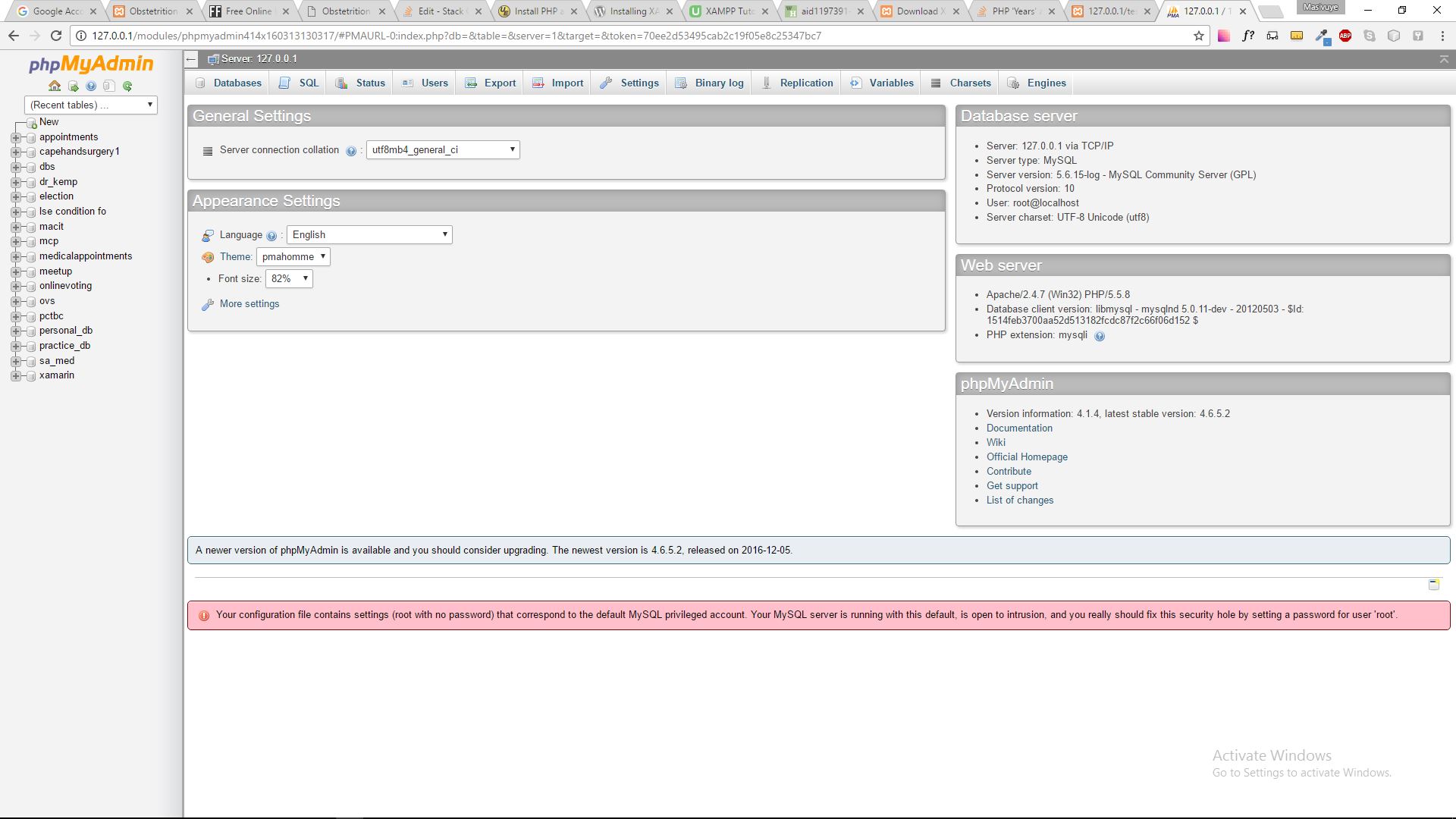Open the Wiki link
1456x819 pixels.
[996, 443]
